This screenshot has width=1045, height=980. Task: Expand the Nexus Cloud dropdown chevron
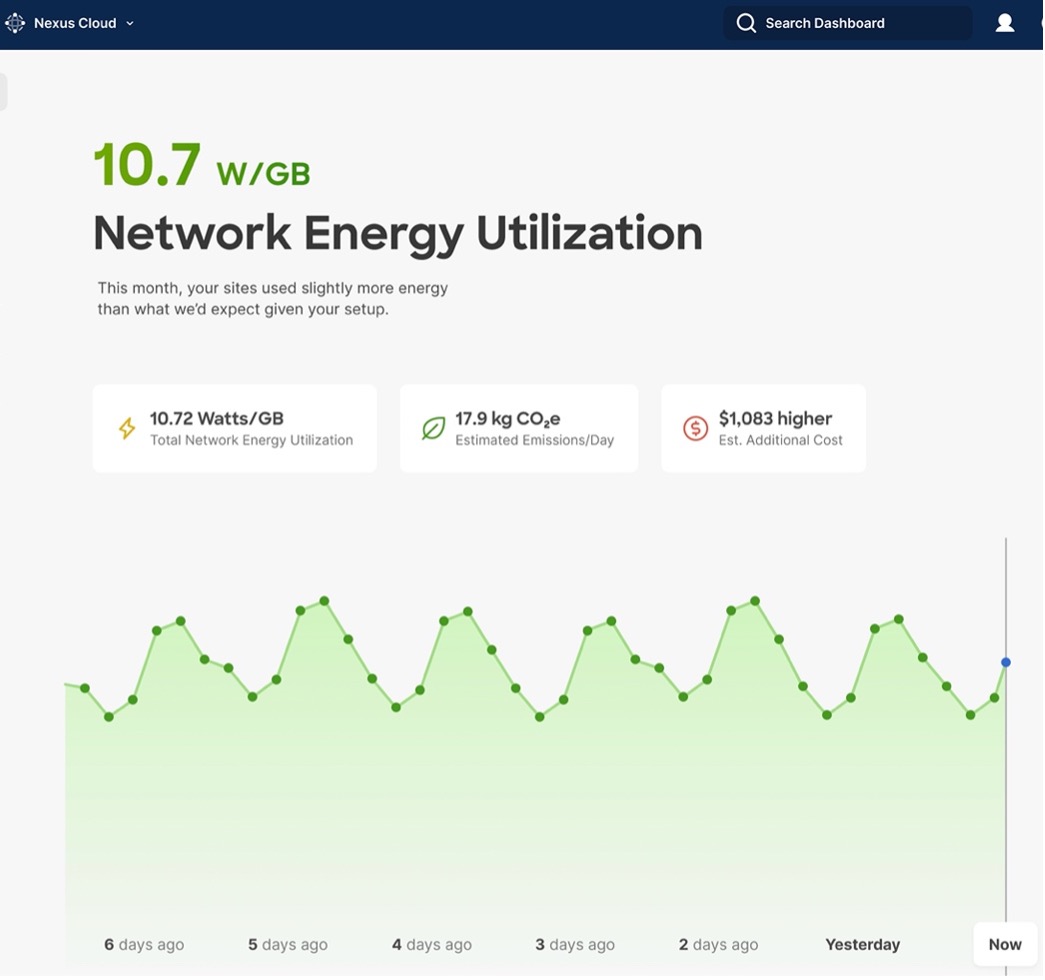[x=130, y=24]
